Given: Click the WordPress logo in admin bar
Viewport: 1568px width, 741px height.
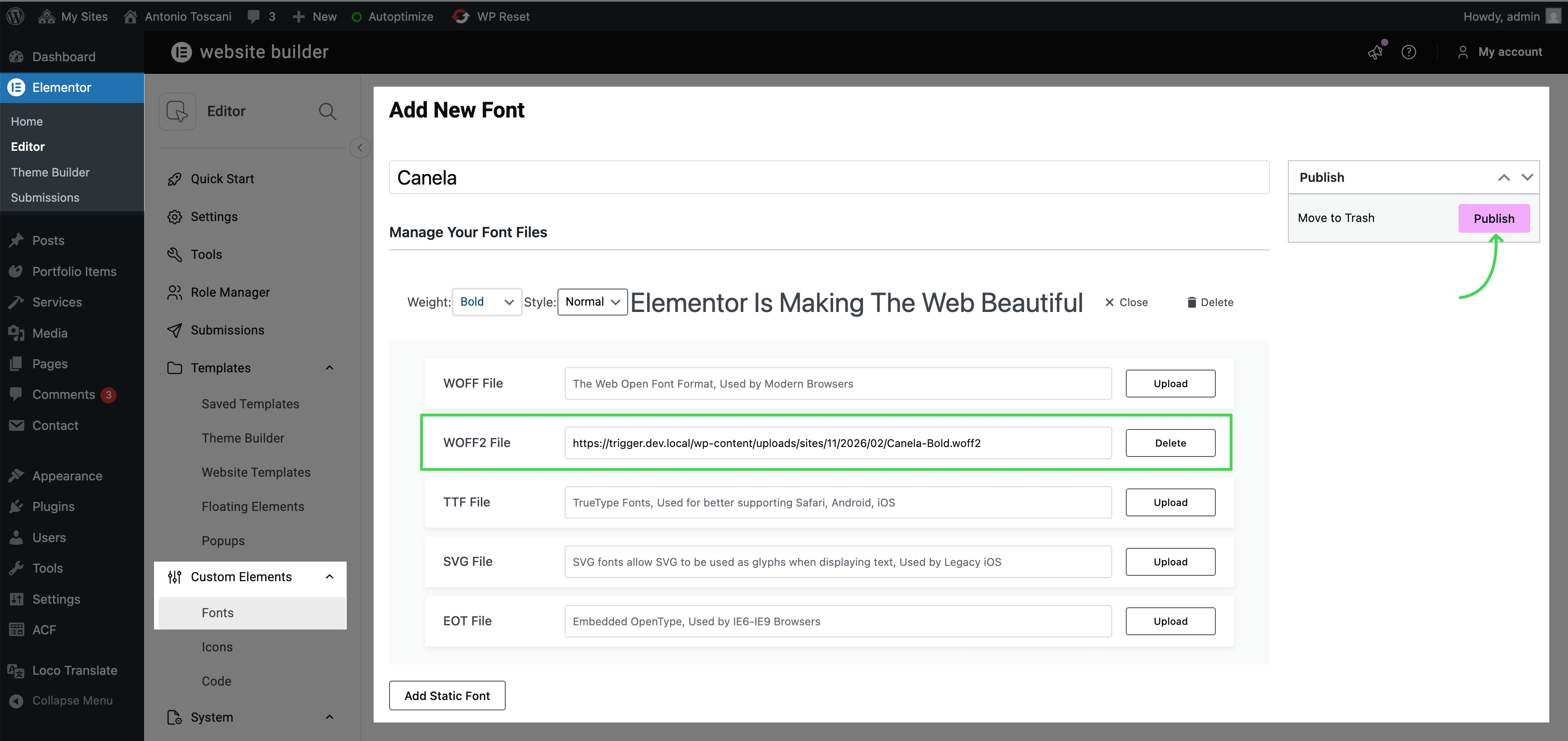Looking at the screenshot, I should click(15, 16).
